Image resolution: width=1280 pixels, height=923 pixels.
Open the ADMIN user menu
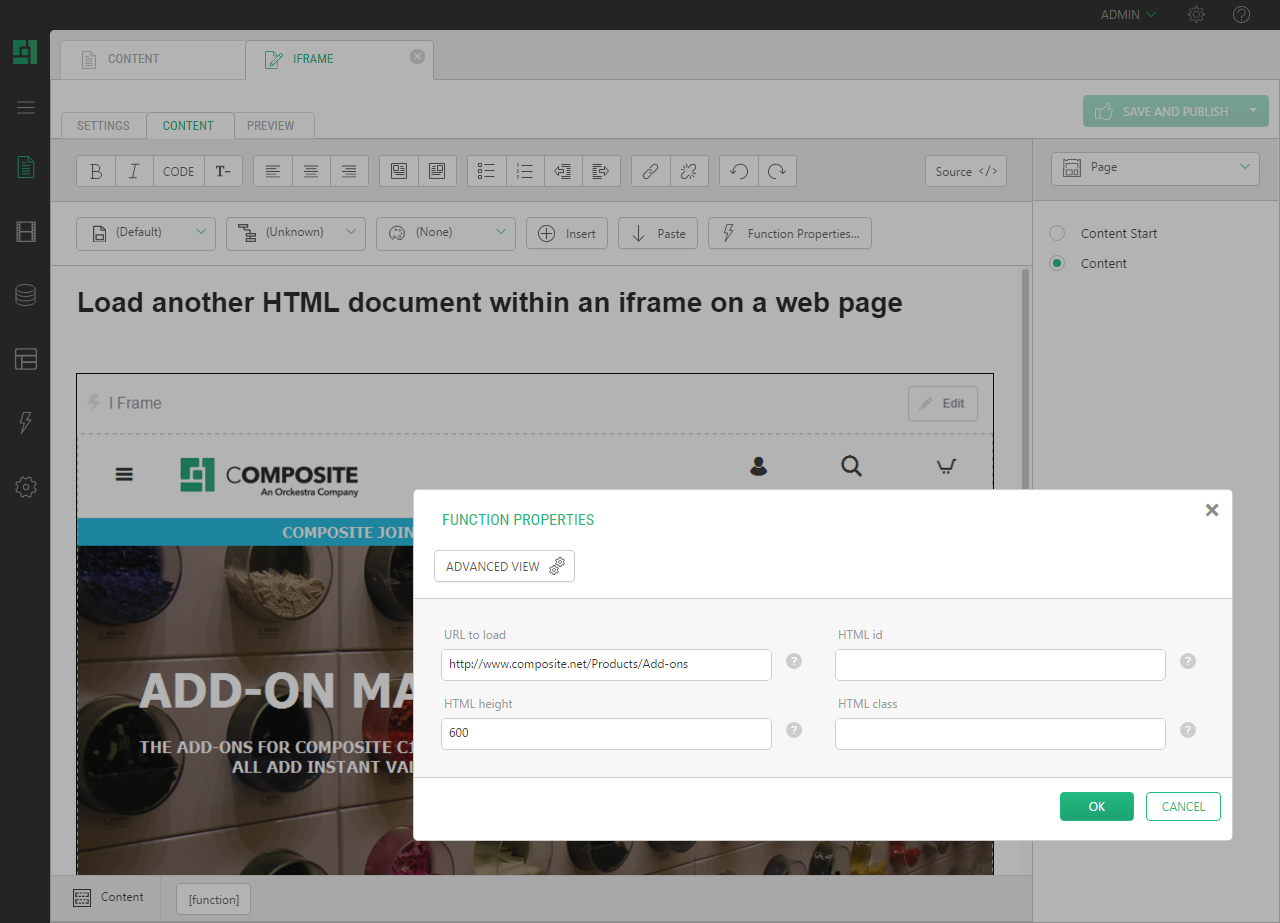[1127, 15]
